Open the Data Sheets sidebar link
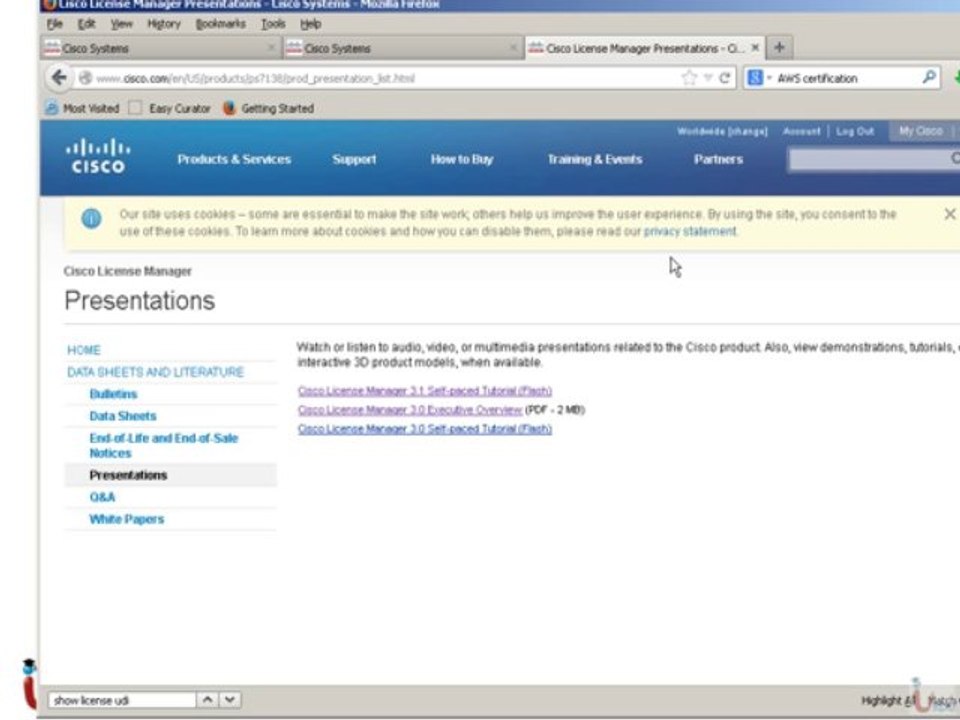960x720 pixels. (122, 416)
